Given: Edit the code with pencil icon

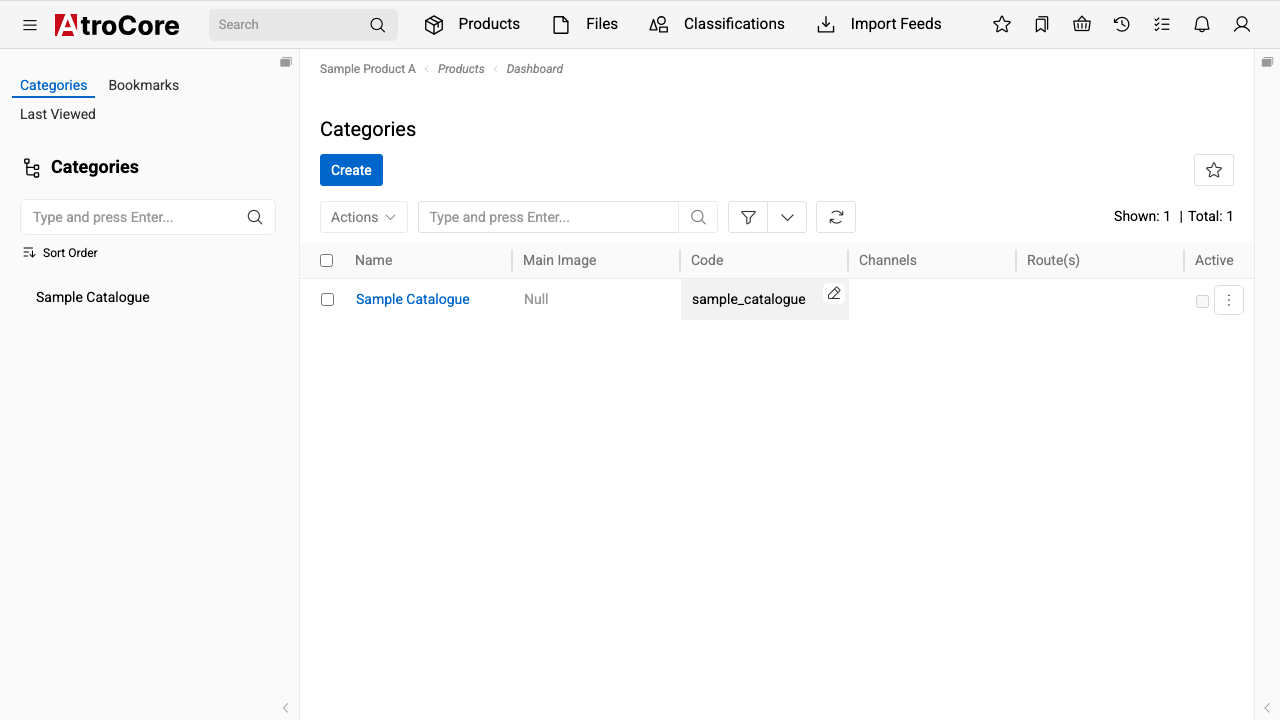Looking at the screenshot, I should pyautogui.click(x=834, y=293).
